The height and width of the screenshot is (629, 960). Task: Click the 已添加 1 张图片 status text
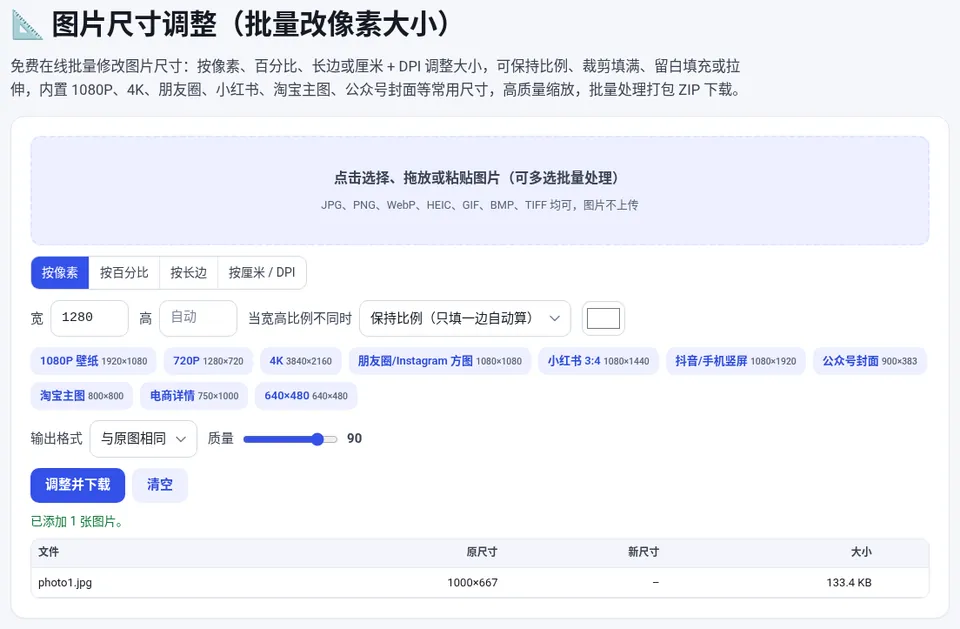[x=77, y=521]
